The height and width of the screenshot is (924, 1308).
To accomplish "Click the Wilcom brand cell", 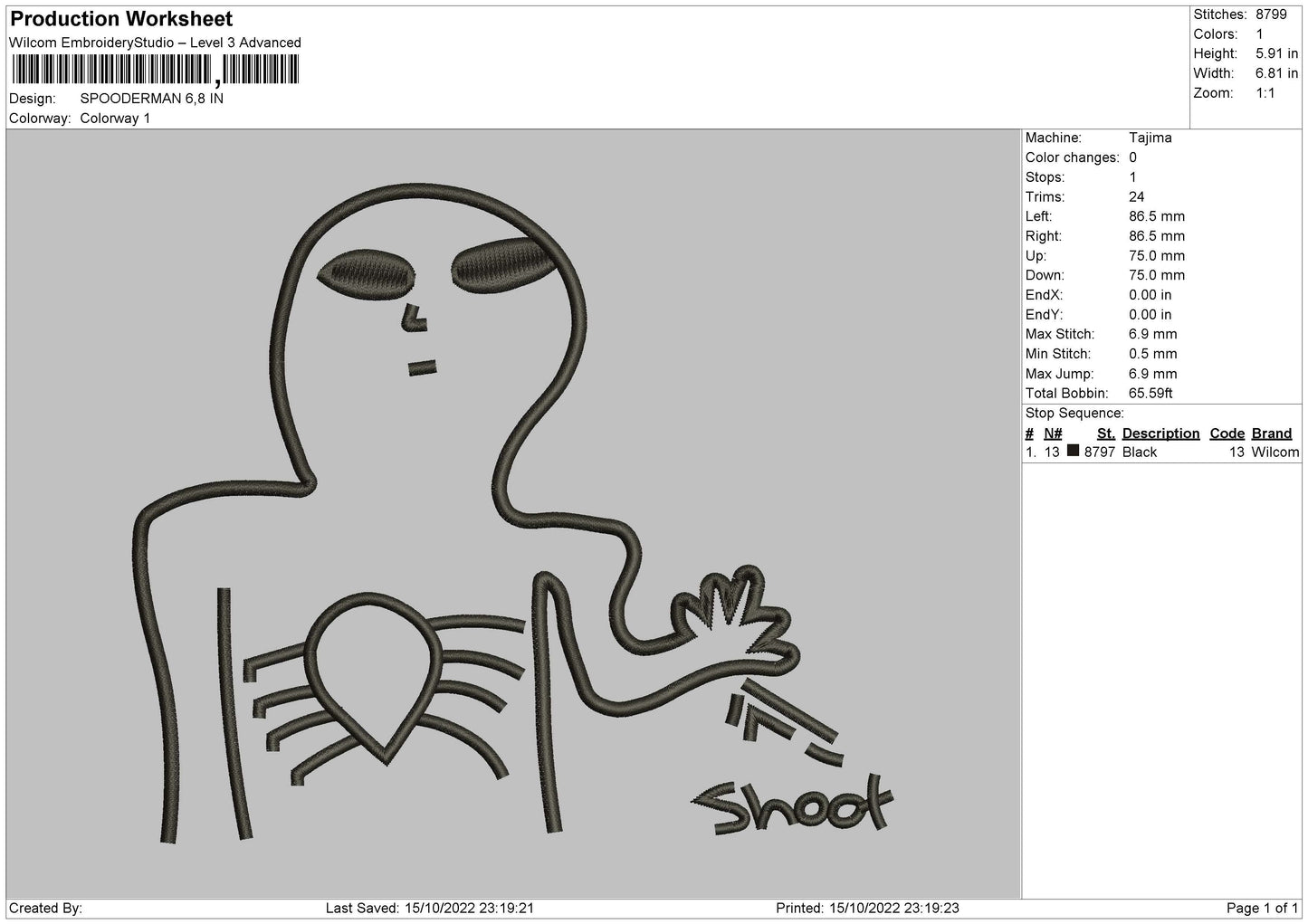I will (1275, 452).
